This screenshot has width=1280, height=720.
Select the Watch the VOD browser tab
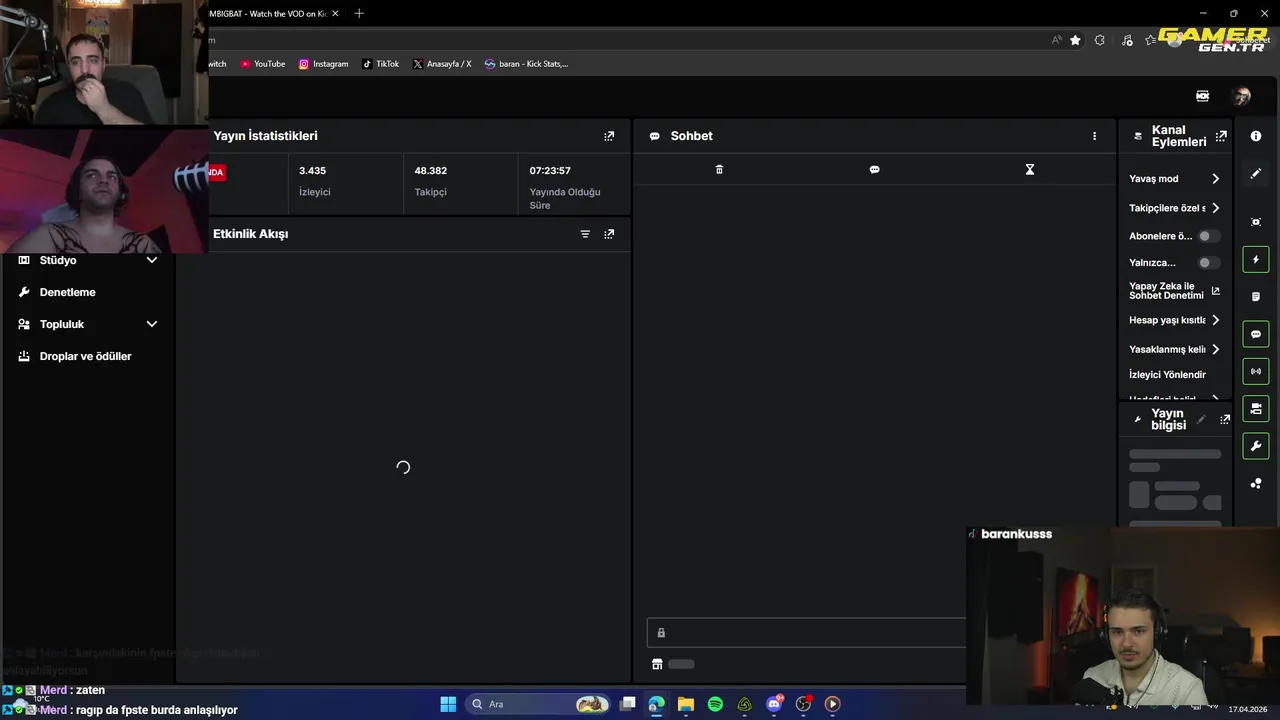[267, 14]
